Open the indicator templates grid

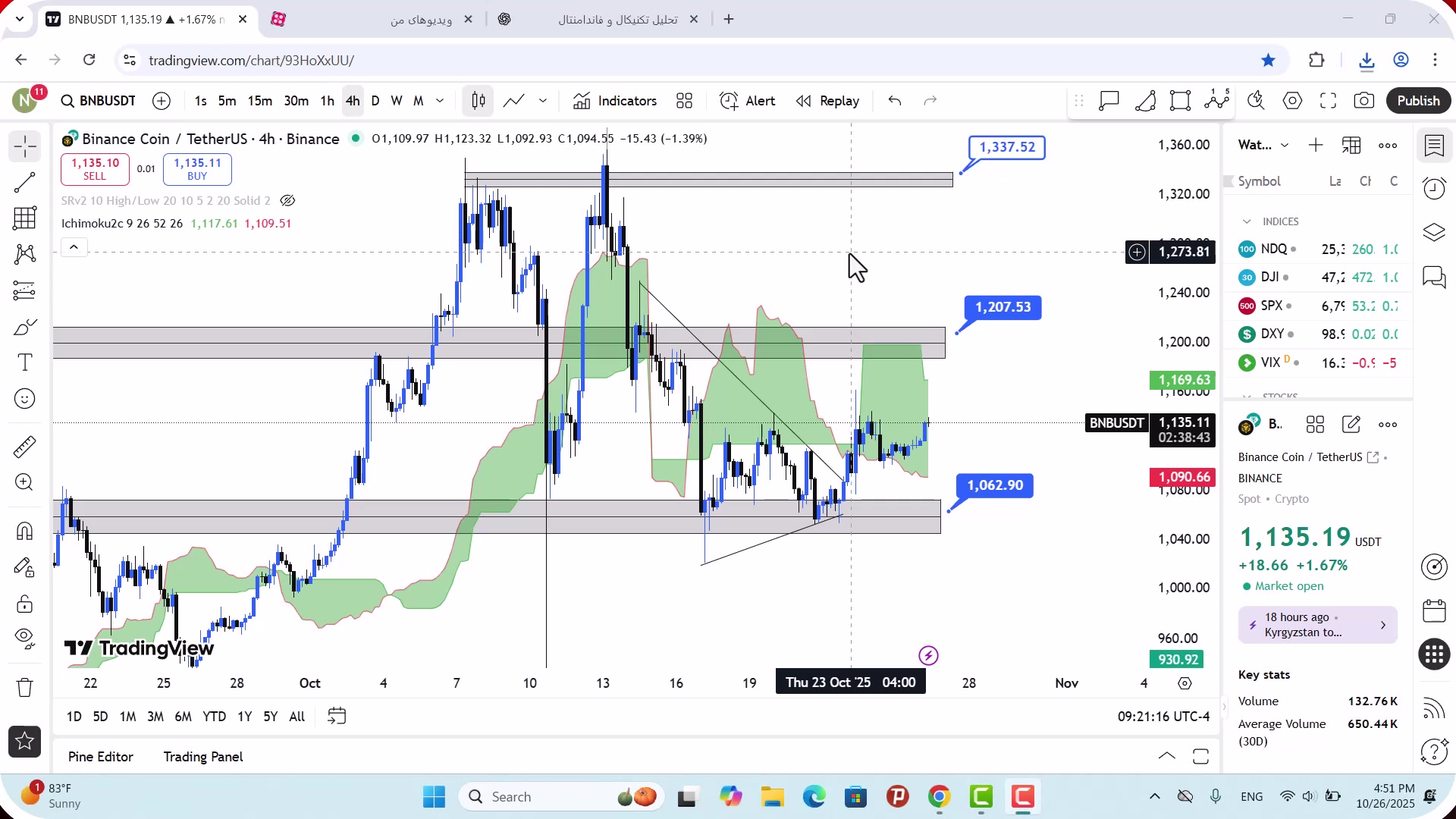[685, 101]
